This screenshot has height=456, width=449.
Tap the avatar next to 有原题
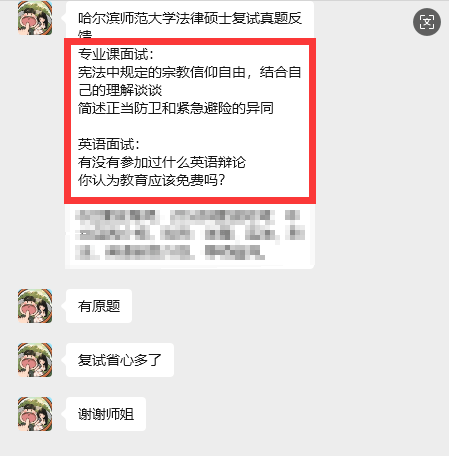[35, 306]
